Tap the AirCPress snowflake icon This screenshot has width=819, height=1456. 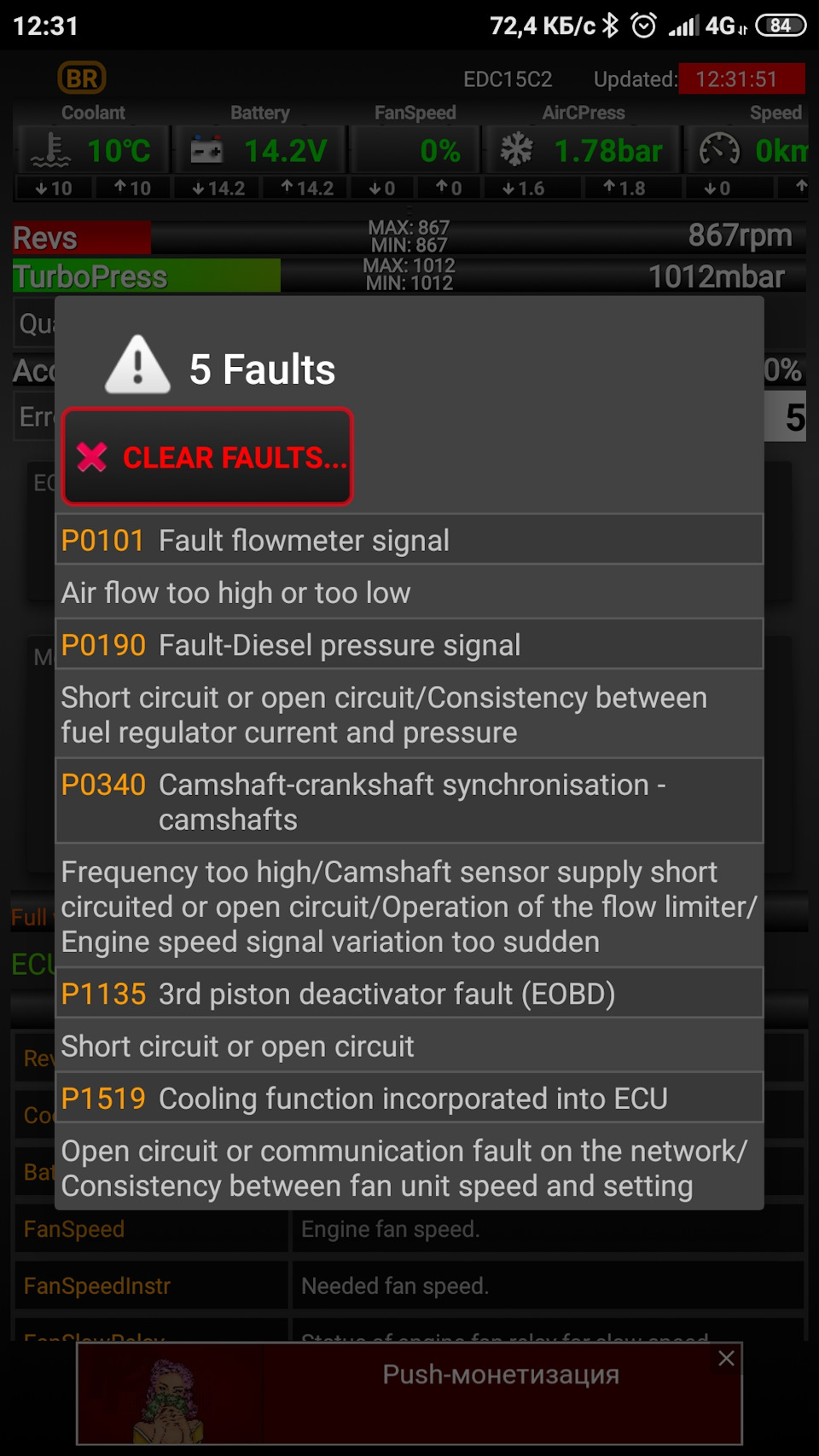(516, 150)
